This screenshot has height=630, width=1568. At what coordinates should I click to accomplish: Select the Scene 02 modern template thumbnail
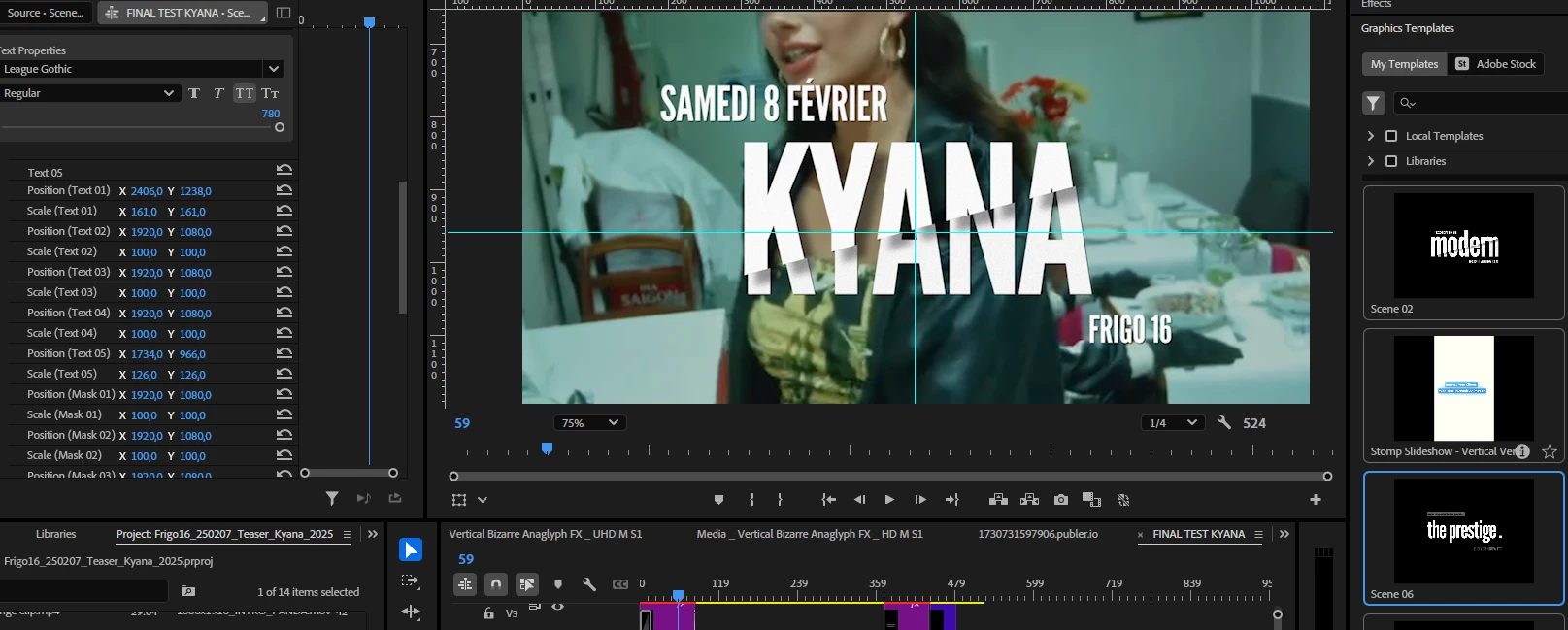(x=1464, y=246)
